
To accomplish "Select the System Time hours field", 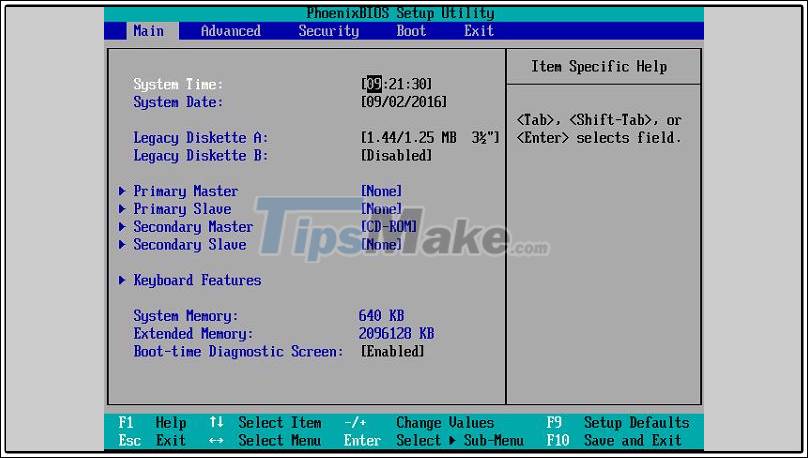I will 374,84.
